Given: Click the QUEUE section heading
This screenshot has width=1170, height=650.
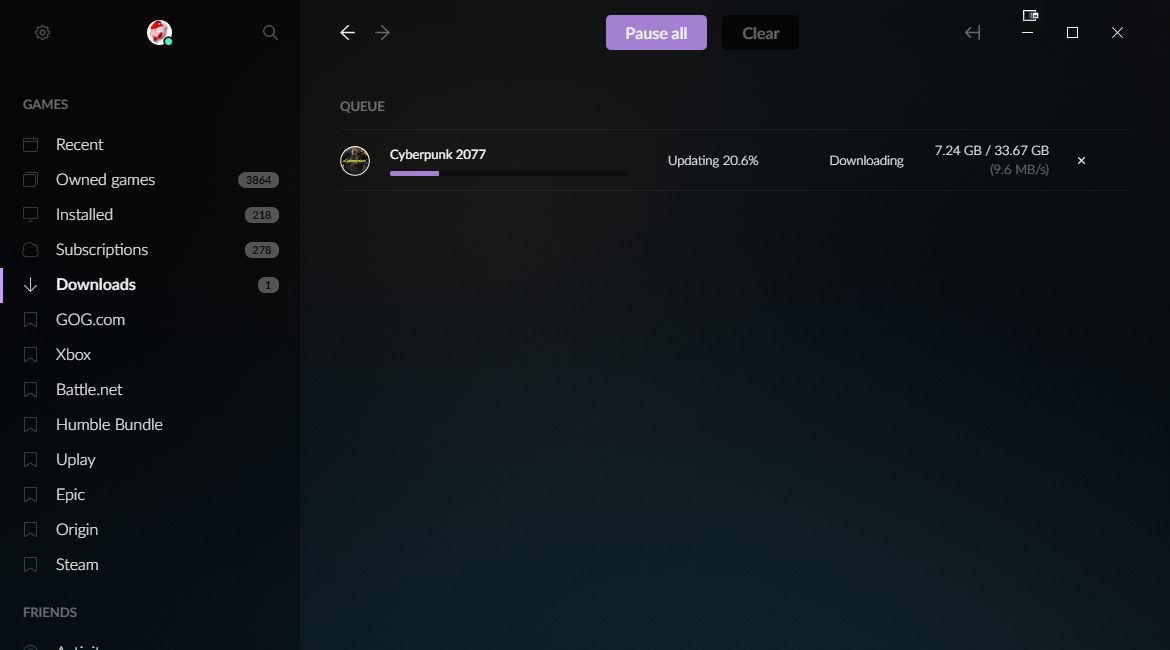Looking at the screenshot, I should click(x=362, y=106).
